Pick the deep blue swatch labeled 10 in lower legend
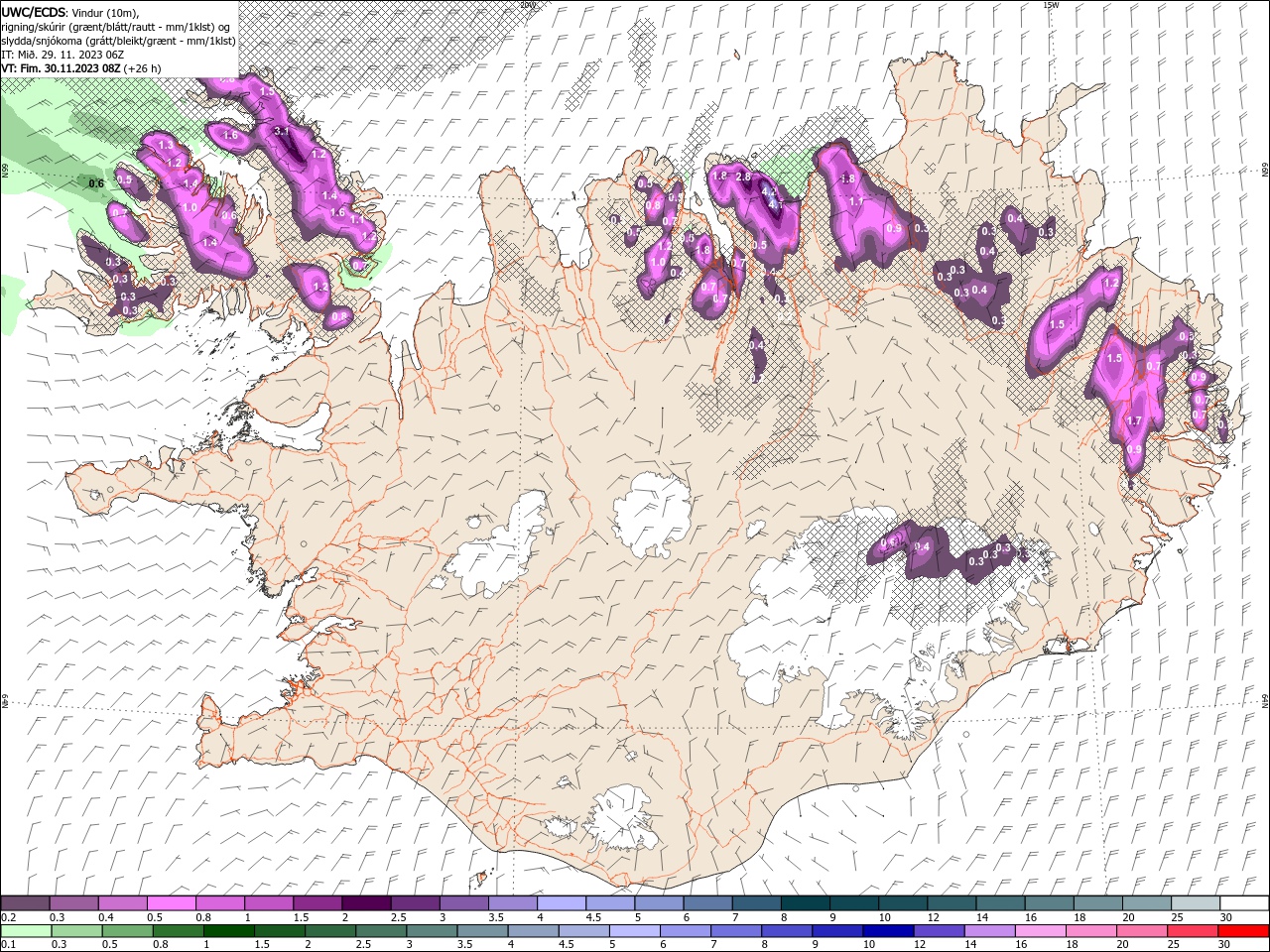 tap(889, 931)
